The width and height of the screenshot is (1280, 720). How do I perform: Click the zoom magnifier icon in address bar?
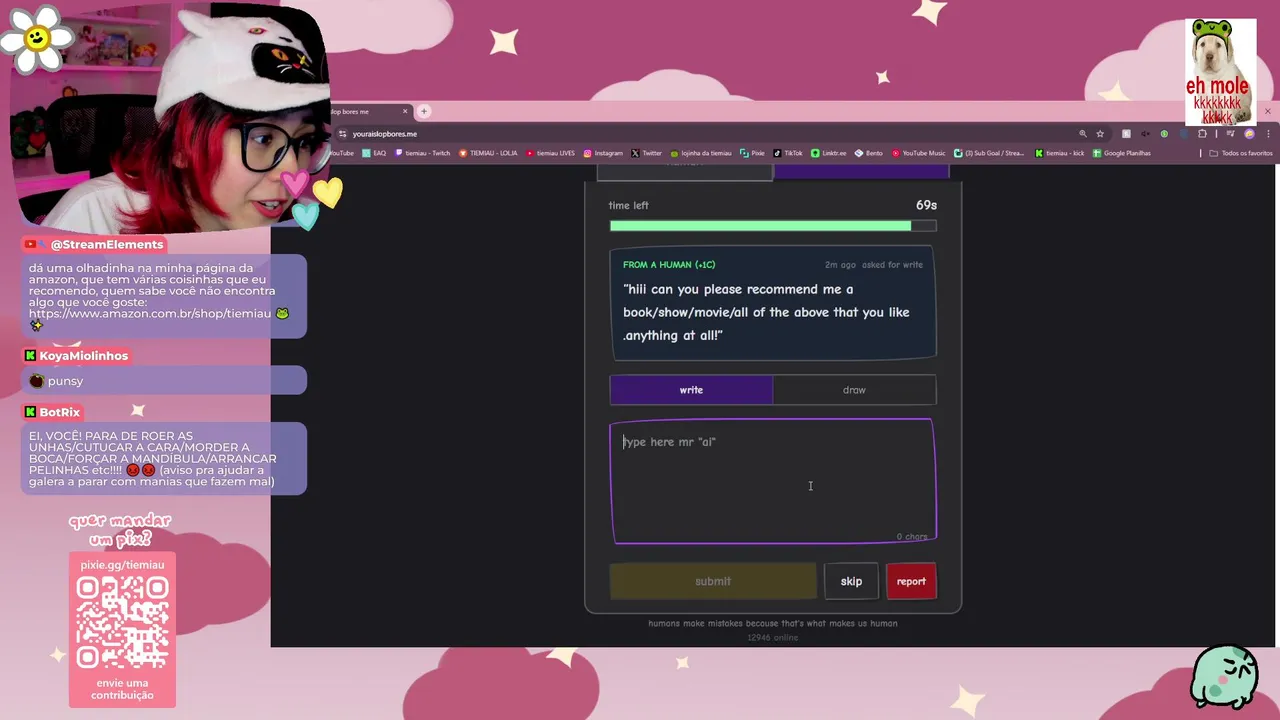(1082, 134)
